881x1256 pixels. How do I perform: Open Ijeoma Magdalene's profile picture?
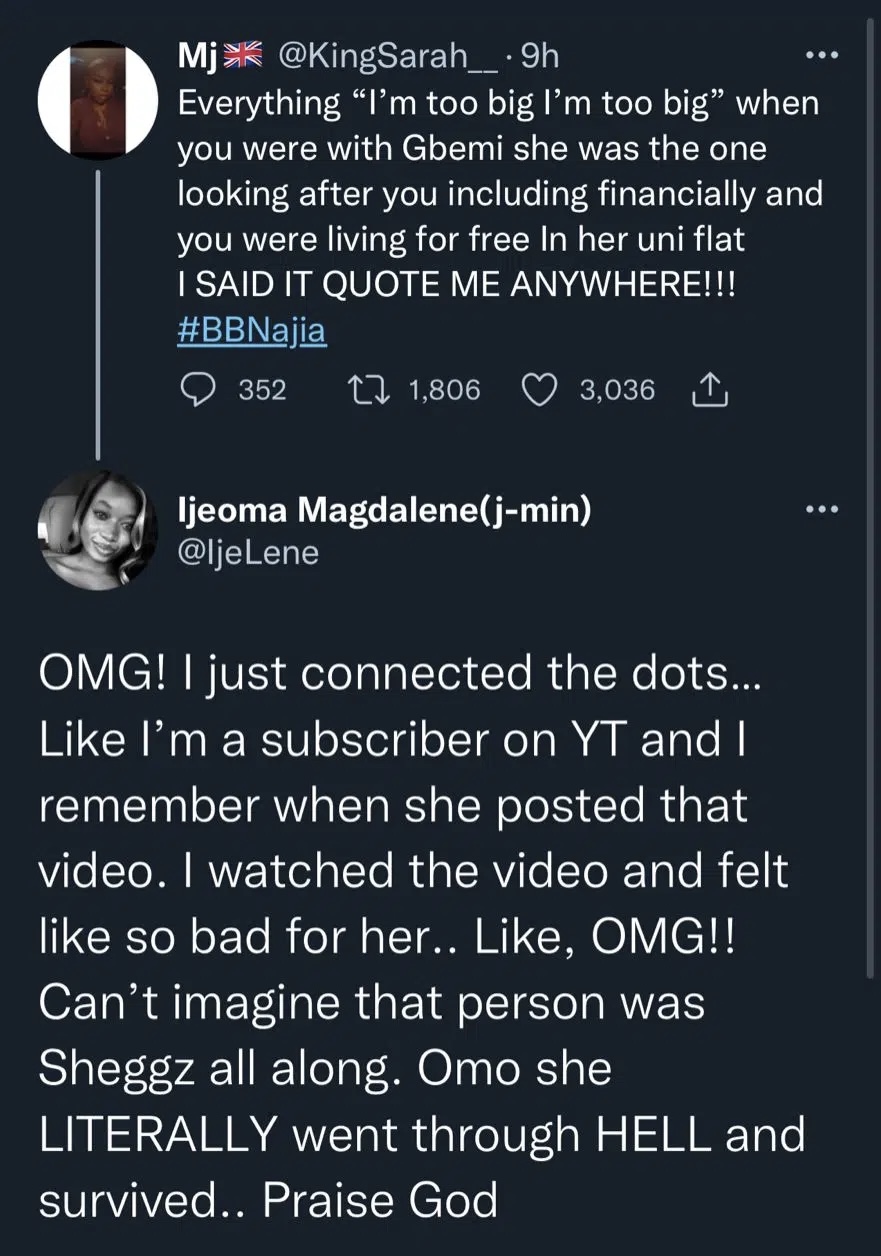(x=98, y=530)
